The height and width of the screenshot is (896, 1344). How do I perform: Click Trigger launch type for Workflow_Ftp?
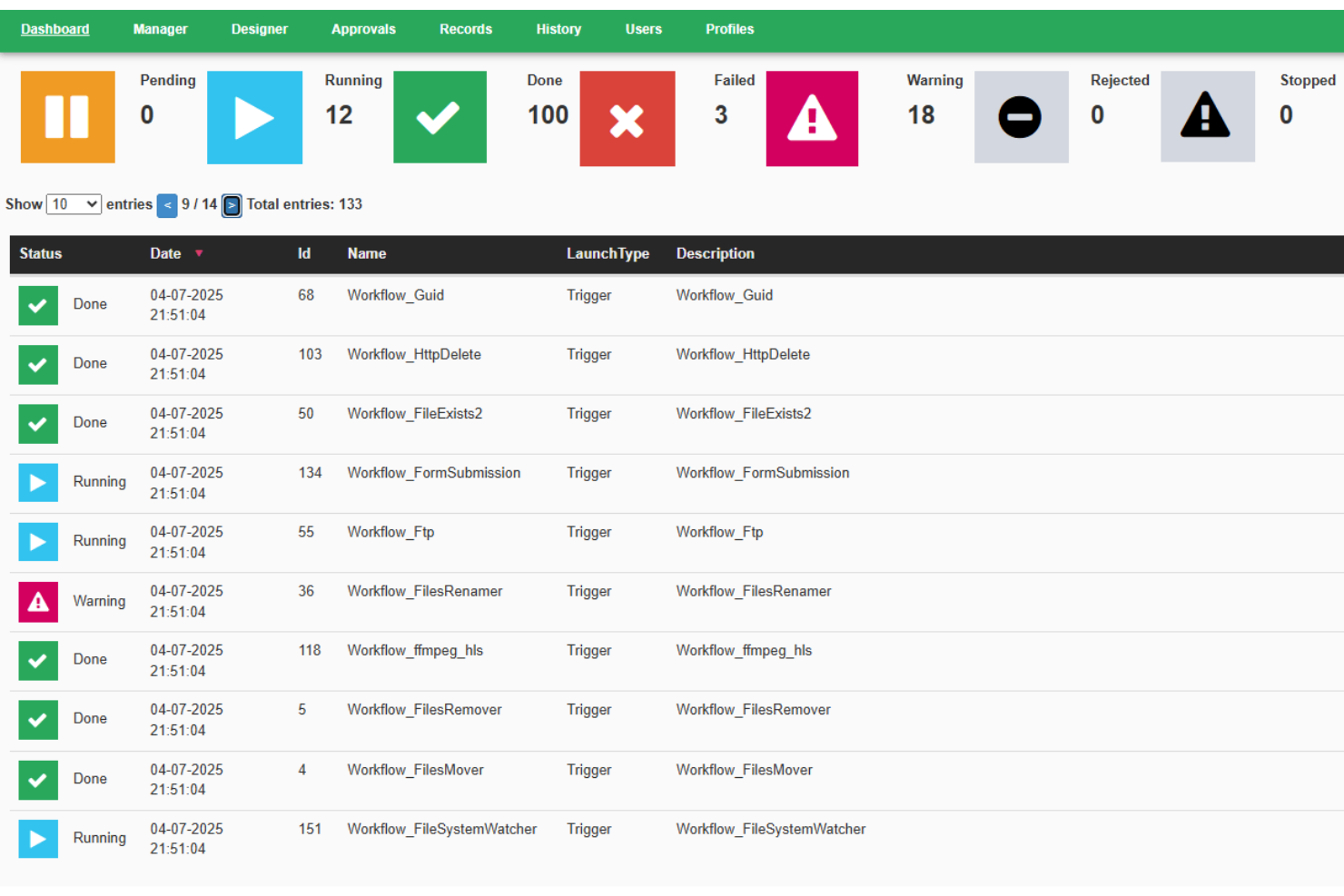click(x=588, y=532)
